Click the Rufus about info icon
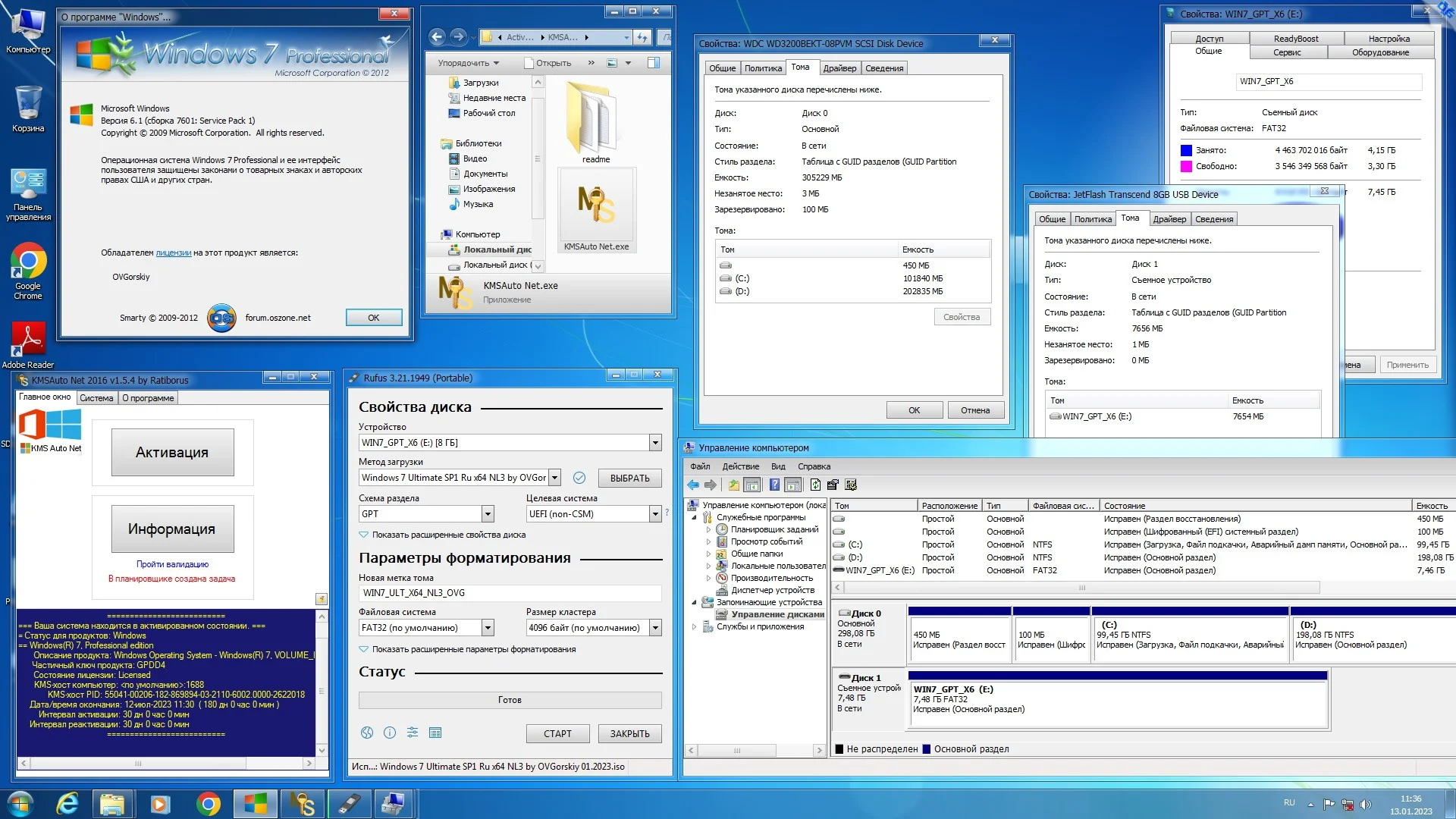The image size is (1456, 819). point(390,733)
